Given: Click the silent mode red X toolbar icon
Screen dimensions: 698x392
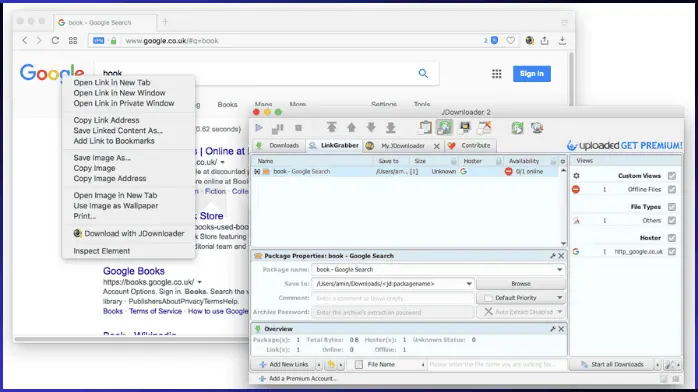Looking at the screenshot, I should coord(484,127).
